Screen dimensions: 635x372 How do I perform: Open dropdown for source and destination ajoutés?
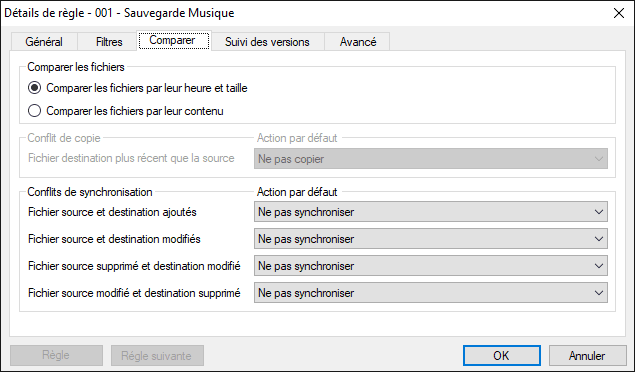coord(430,212)
